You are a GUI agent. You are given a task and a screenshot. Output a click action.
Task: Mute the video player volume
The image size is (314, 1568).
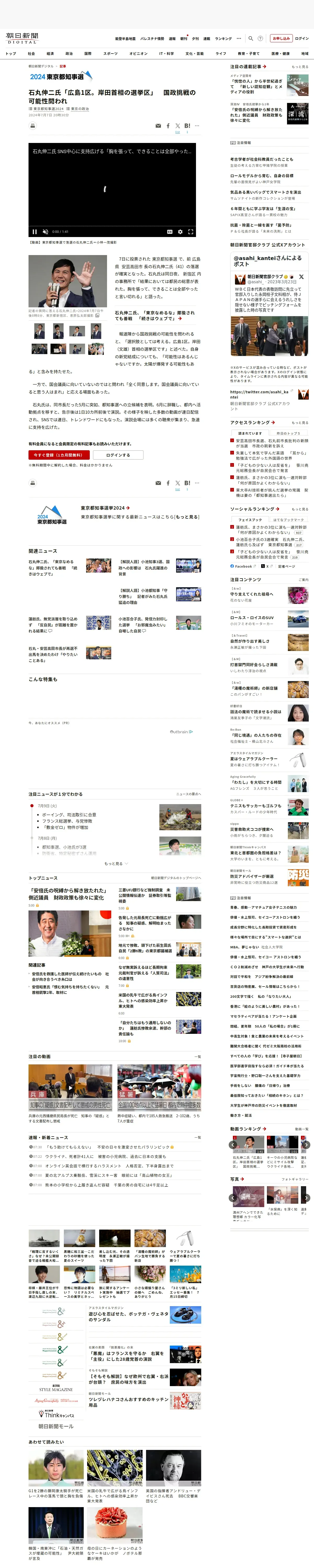click(x=46, y=231)
